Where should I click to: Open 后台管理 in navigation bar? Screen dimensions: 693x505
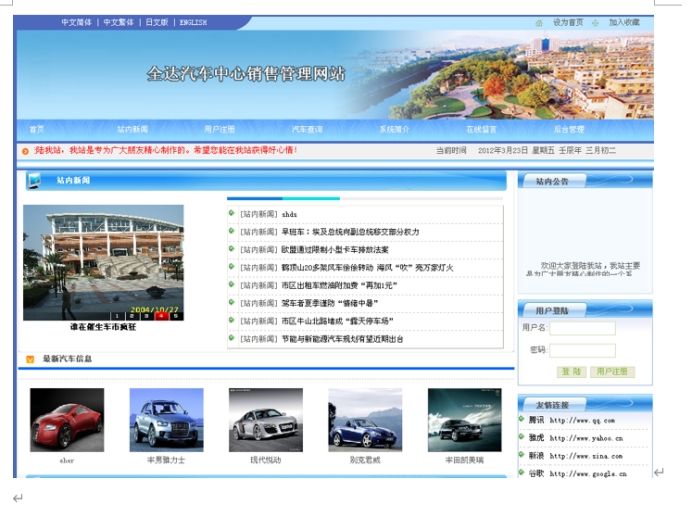569,129
